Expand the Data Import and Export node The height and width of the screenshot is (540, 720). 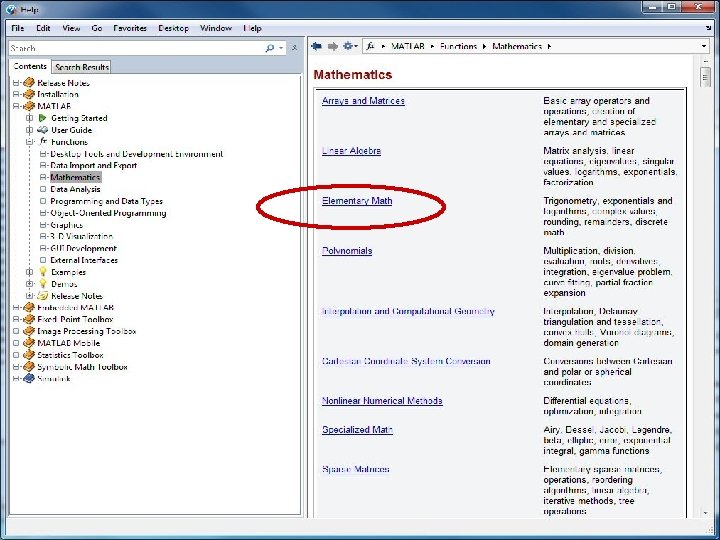point(43,165)
